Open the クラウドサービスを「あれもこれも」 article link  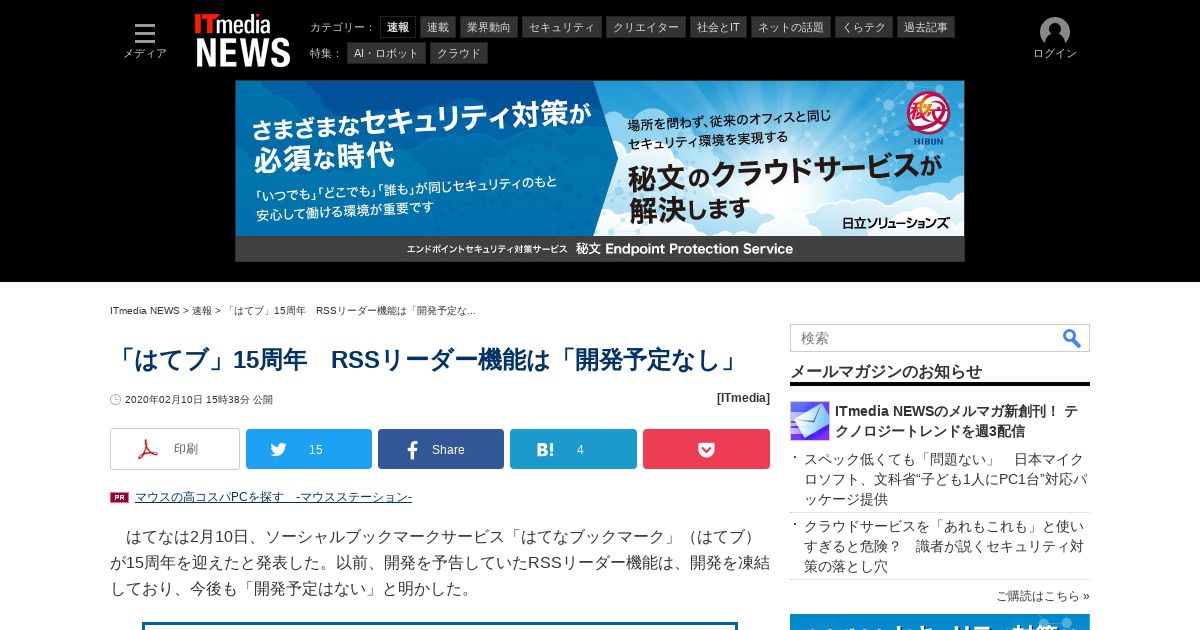click(x=944, y=546)
